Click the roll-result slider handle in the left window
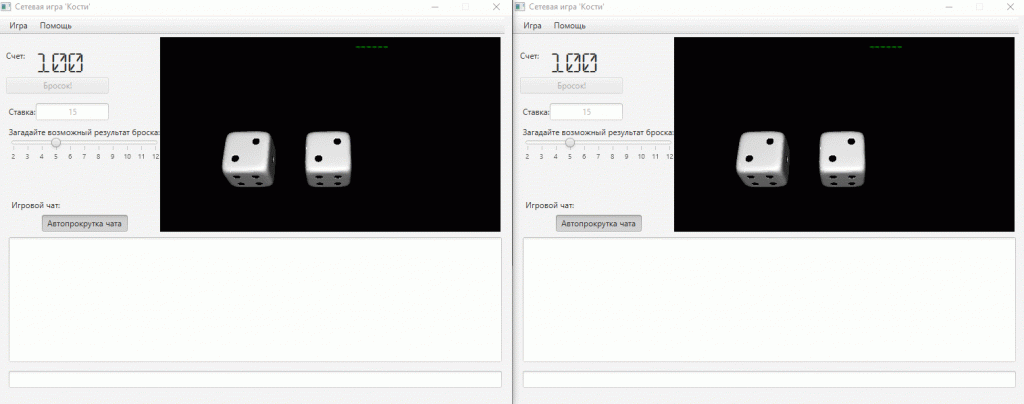The image size is (1024, 404). point(56,143)
